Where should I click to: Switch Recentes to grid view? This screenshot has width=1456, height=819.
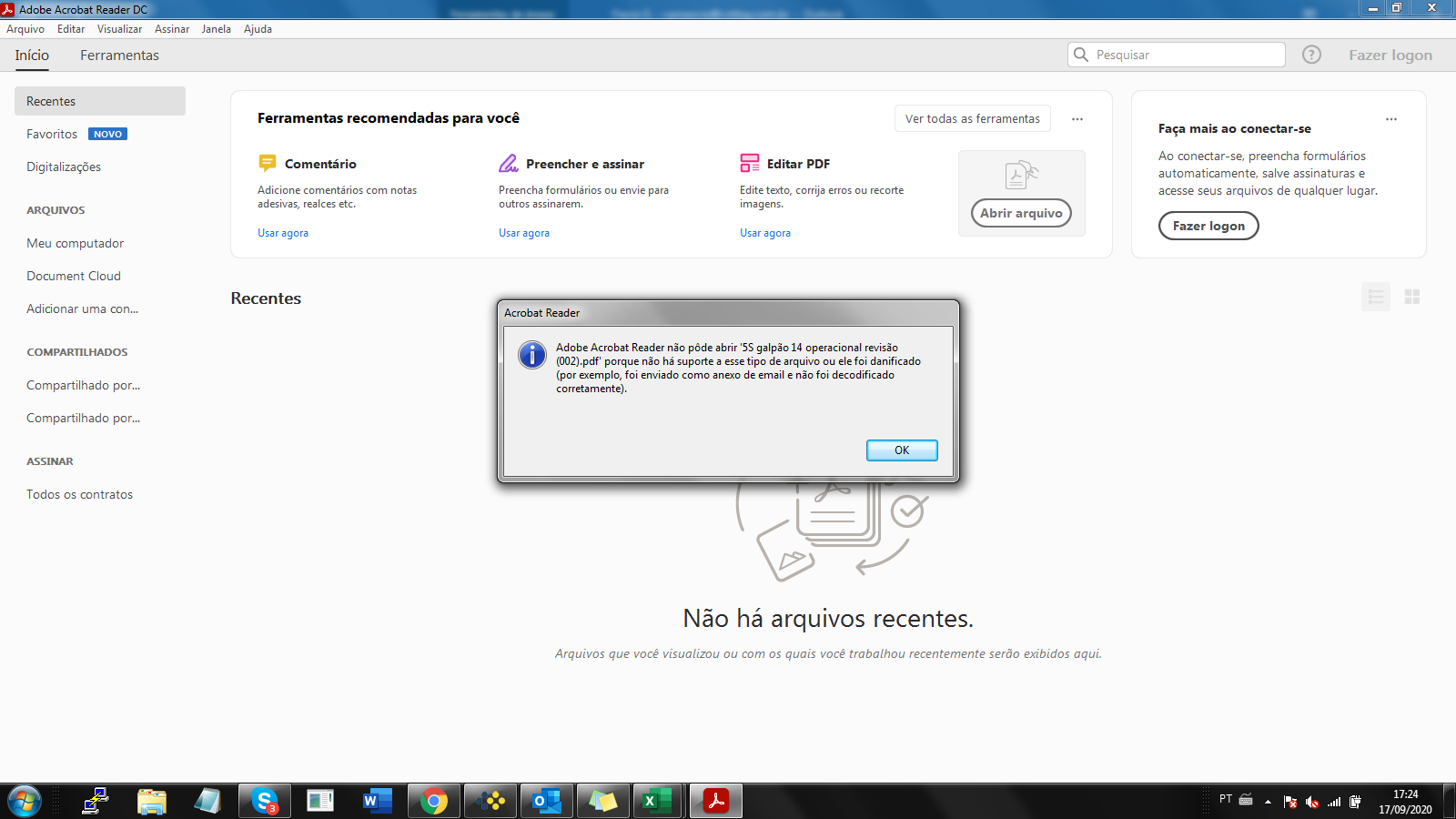[x=1412, y=297]
